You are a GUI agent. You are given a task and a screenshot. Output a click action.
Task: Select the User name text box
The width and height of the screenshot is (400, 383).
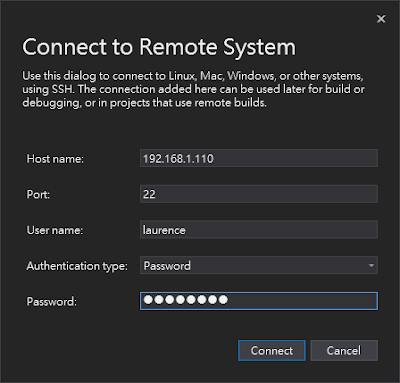[259, 230]
